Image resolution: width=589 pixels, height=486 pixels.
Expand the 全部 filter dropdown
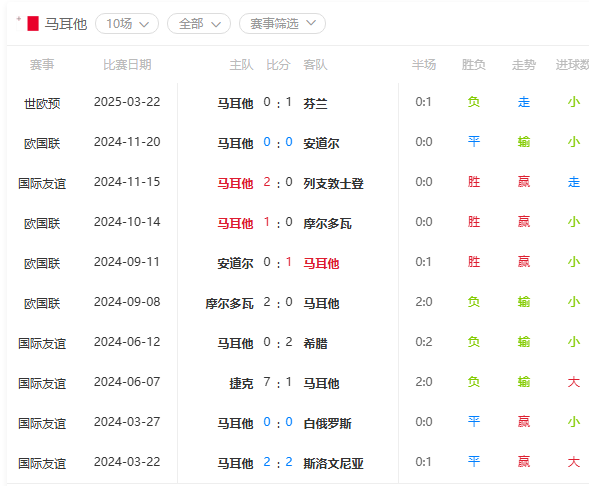(x=199, y=24)
